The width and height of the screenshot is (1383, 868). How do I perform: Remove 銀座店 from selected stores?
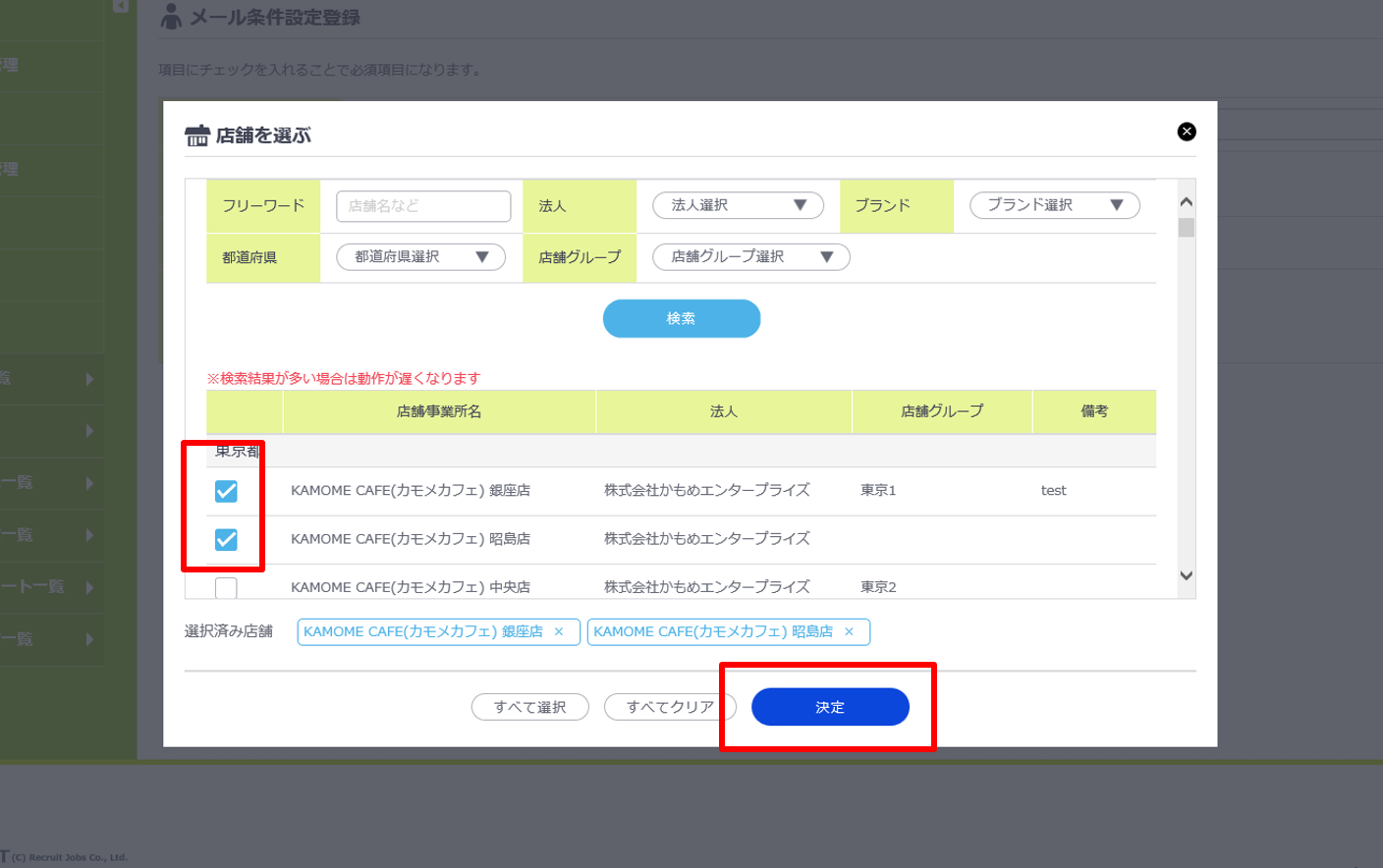(x=559, y=632)
